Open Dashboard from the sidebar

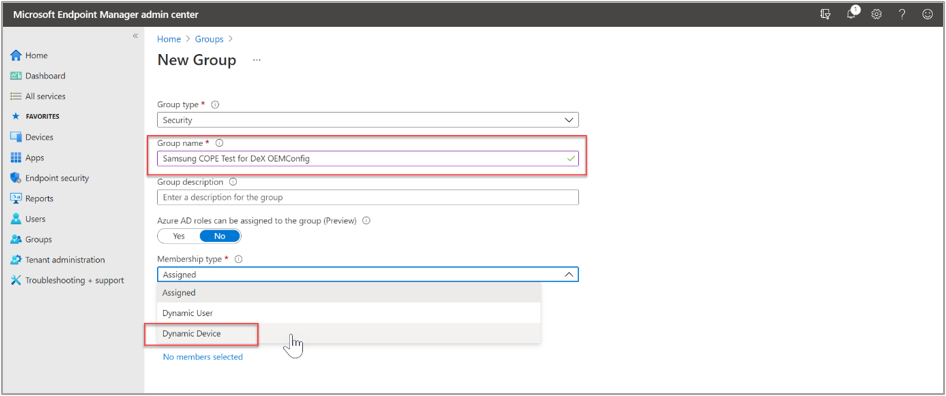click(45, 76)
